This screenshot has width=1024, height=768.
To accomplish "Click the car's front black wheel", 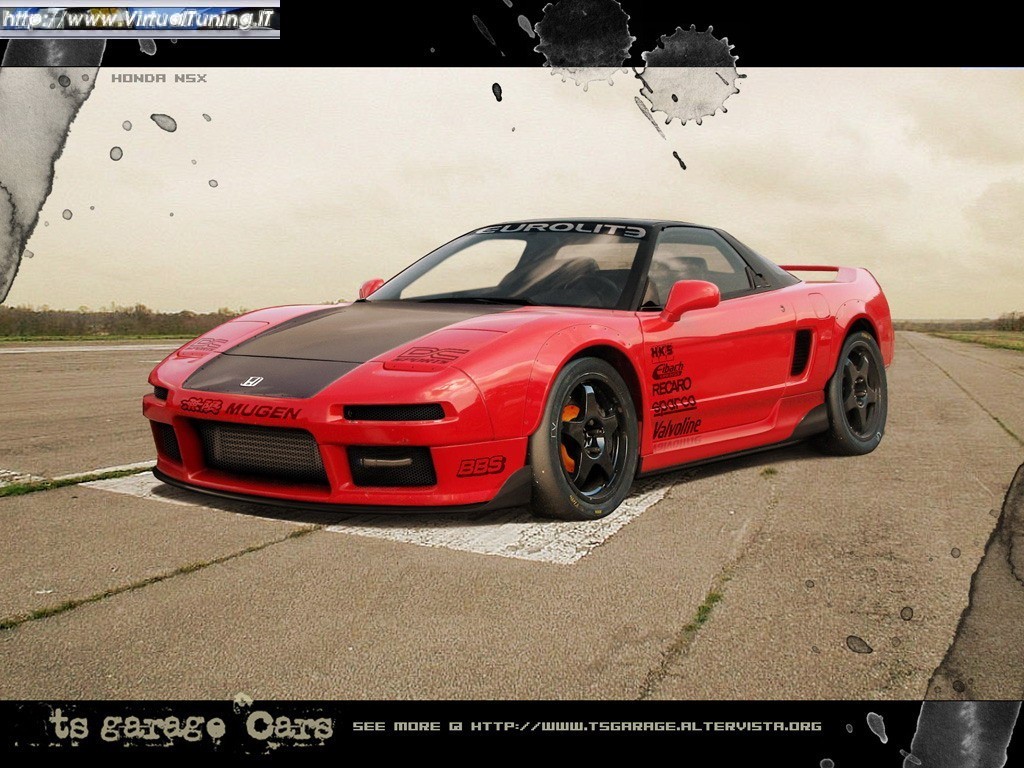I will click(x=583, y=438).
